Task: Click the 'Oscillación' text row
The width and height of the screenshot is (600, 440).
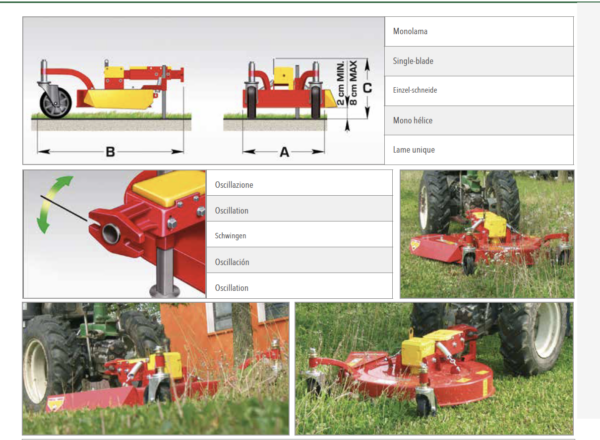Action: (x=299, y=262)
